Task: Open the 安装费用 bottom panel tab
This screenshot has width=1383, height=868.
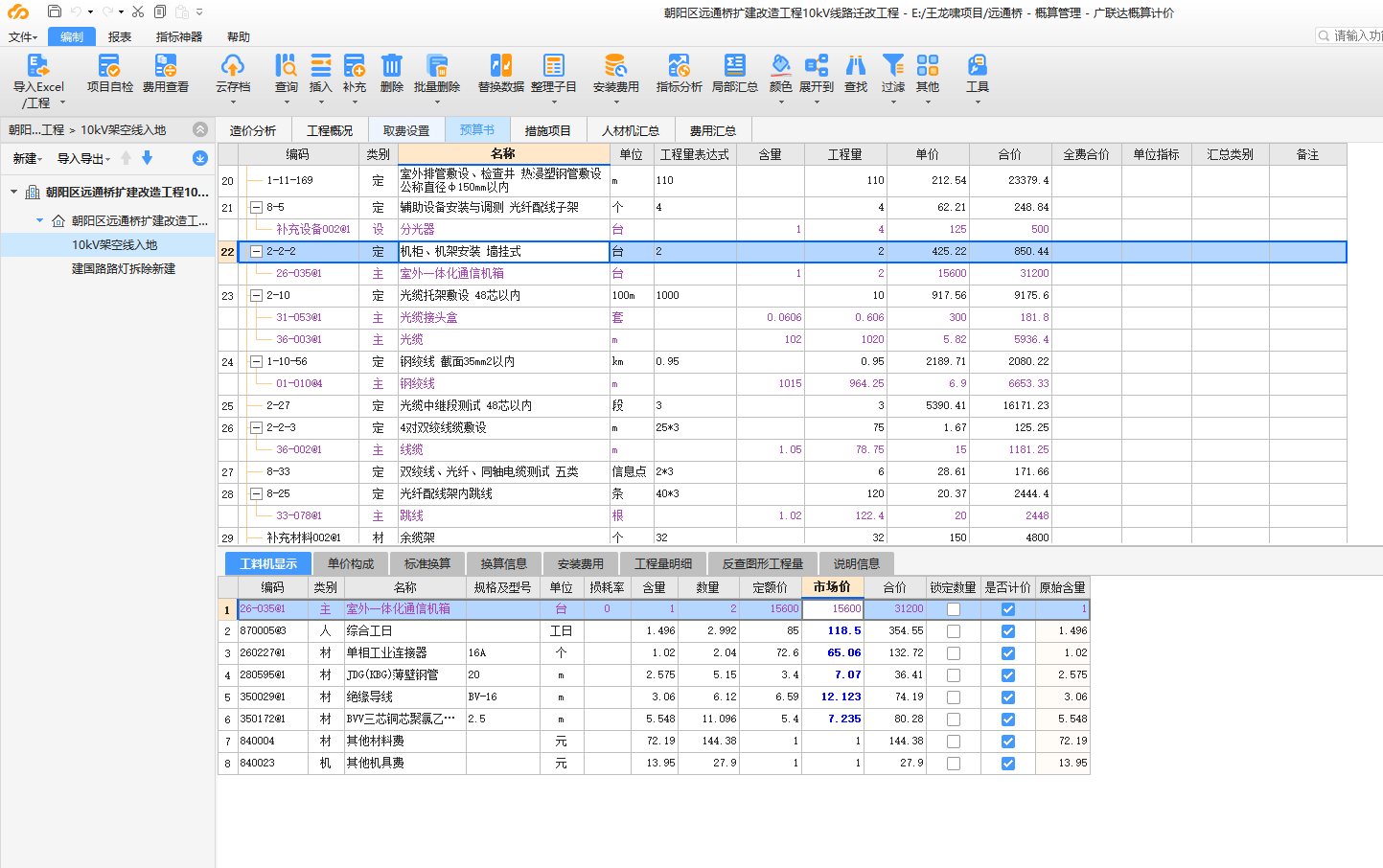Action: [x=580, y=563]
